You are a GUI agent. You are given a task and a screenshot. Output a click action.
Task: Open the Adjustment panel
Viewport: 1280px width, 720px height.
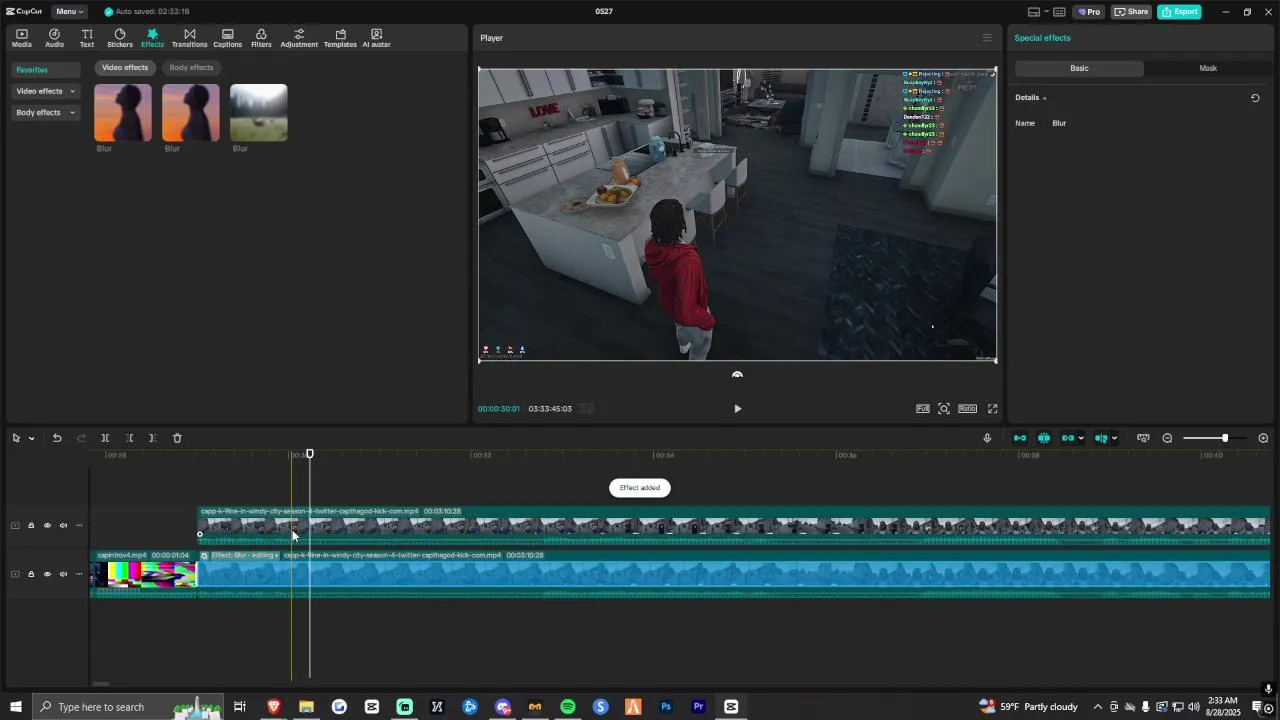click(299, 38)
